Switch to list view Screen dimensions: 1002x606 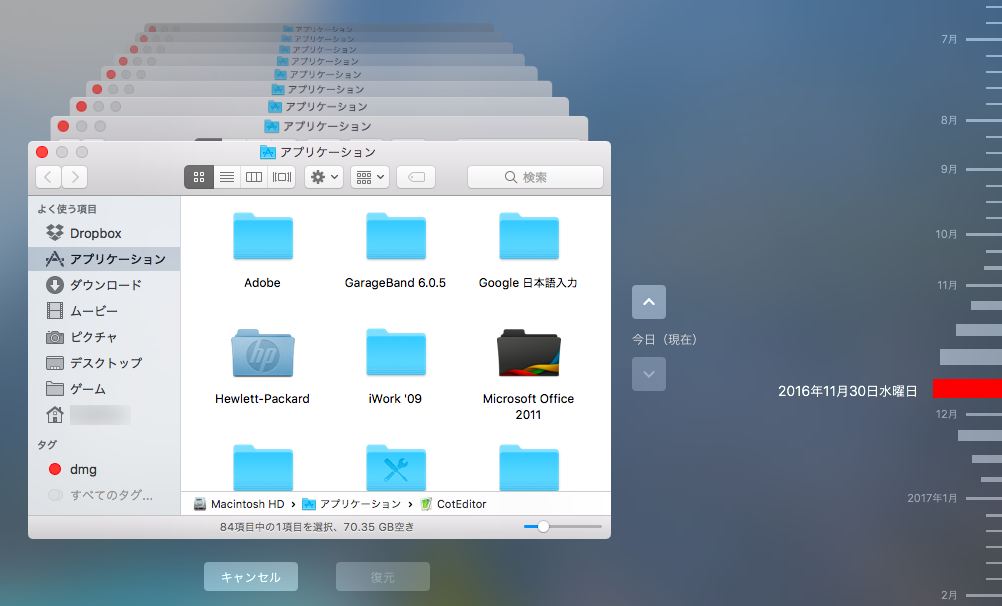(x=227, y=177)
